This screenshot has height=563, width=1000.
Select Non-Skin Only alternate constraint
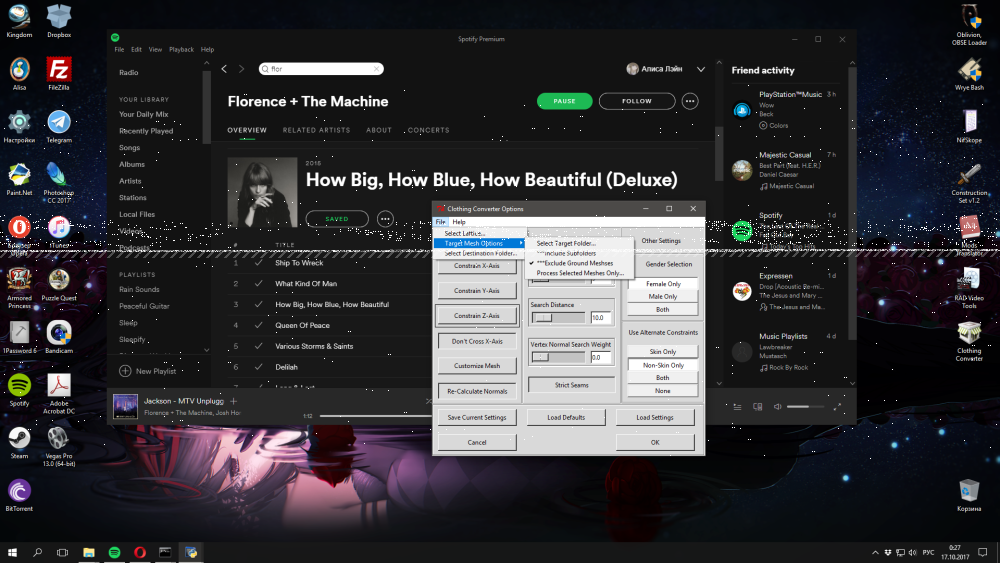(663, 365)
